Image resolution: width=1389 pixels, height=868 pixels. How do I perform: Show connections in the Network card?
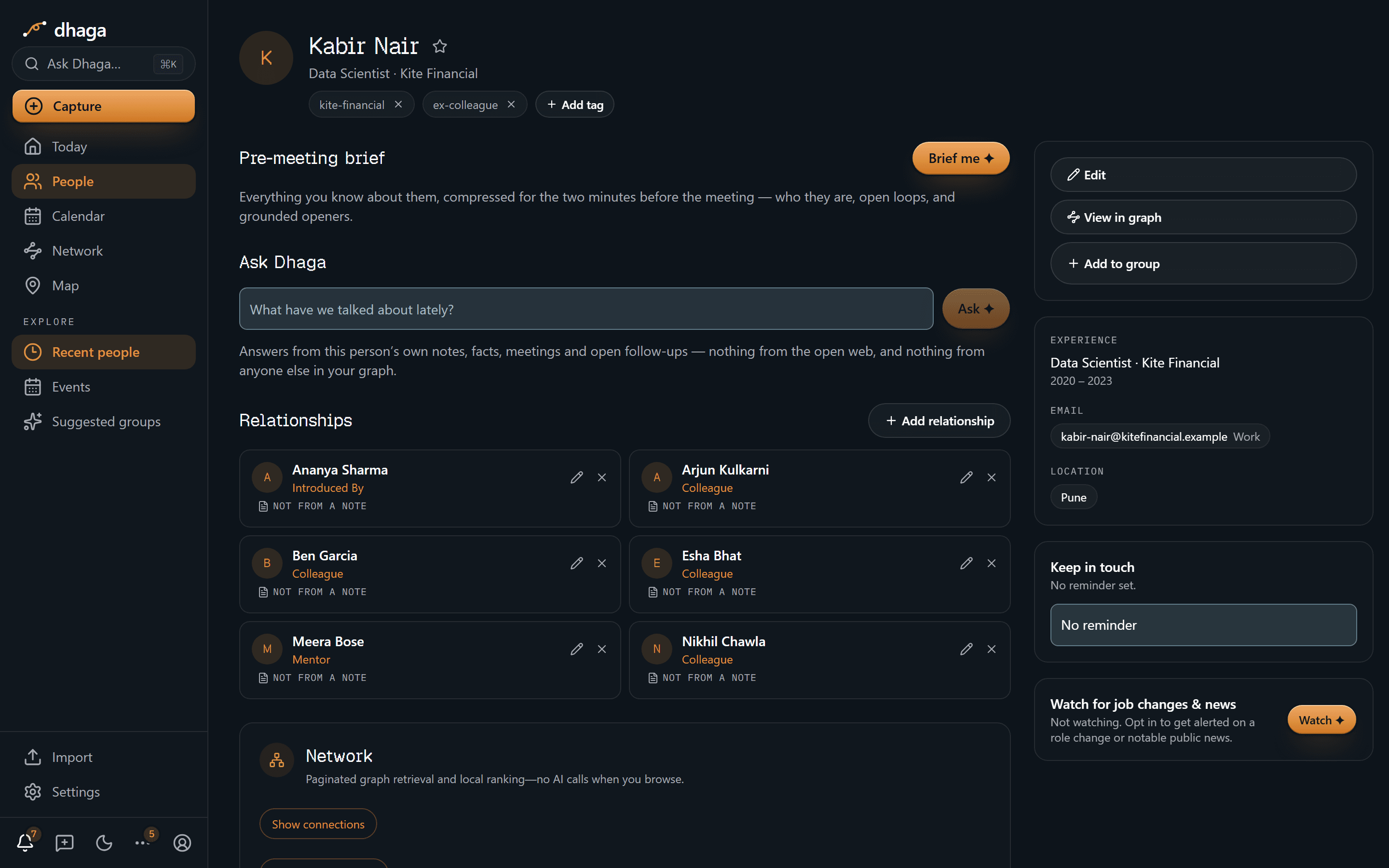point(318,824)
